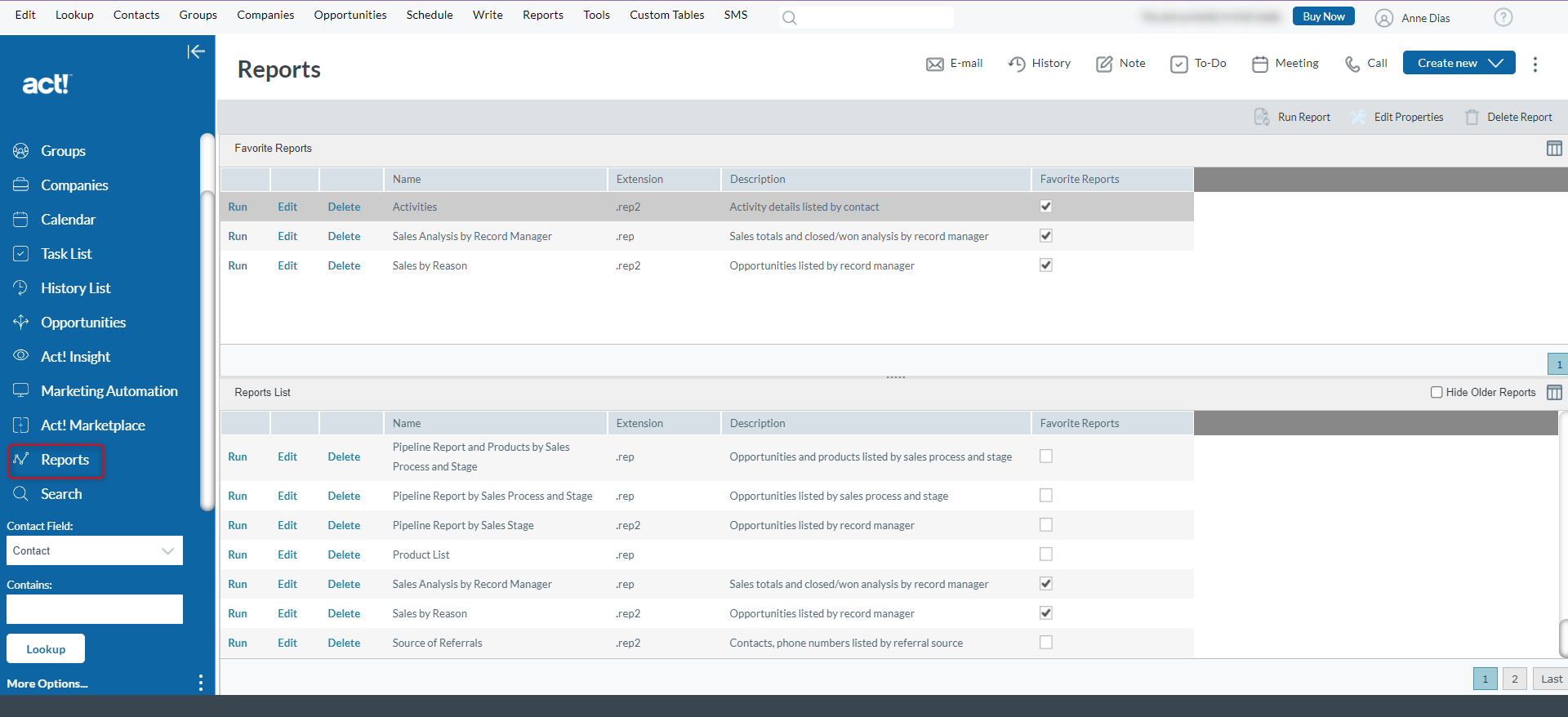Open column chooser for Favorite Reports

[1554, 148]
